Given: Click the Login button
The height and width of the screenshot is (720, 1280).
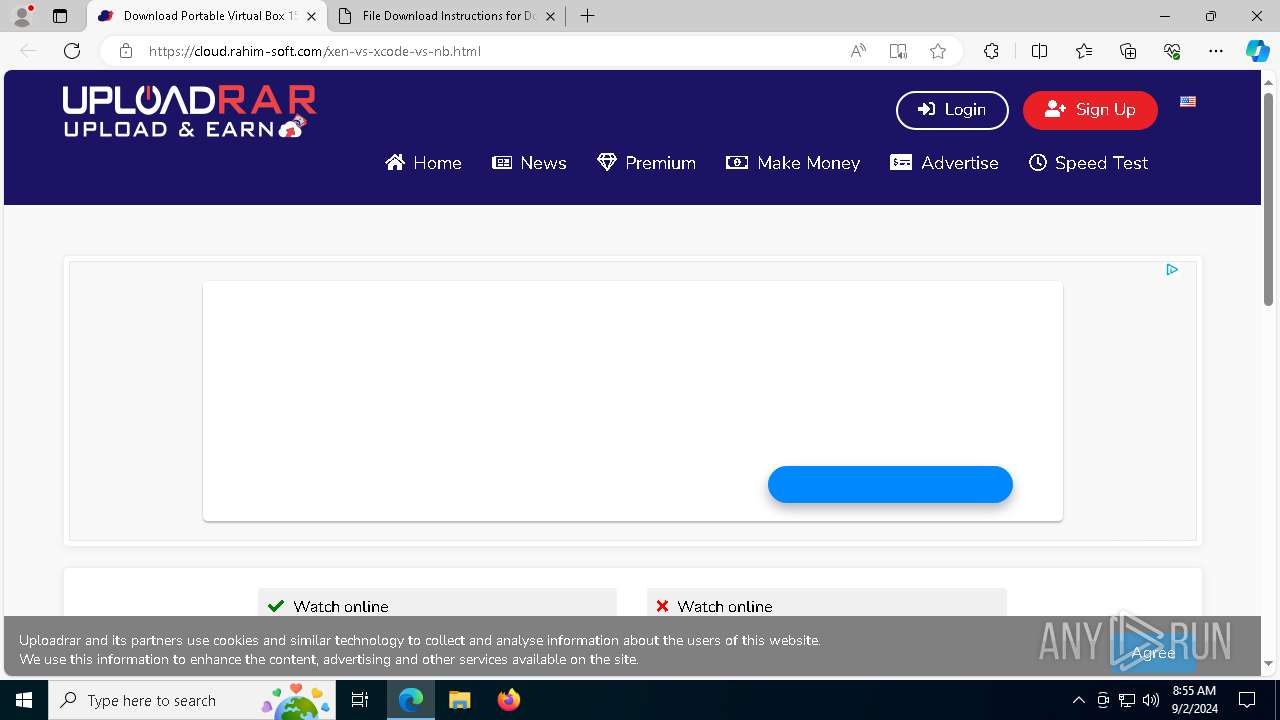Looking at the screenshot, I should click(952, 110).
